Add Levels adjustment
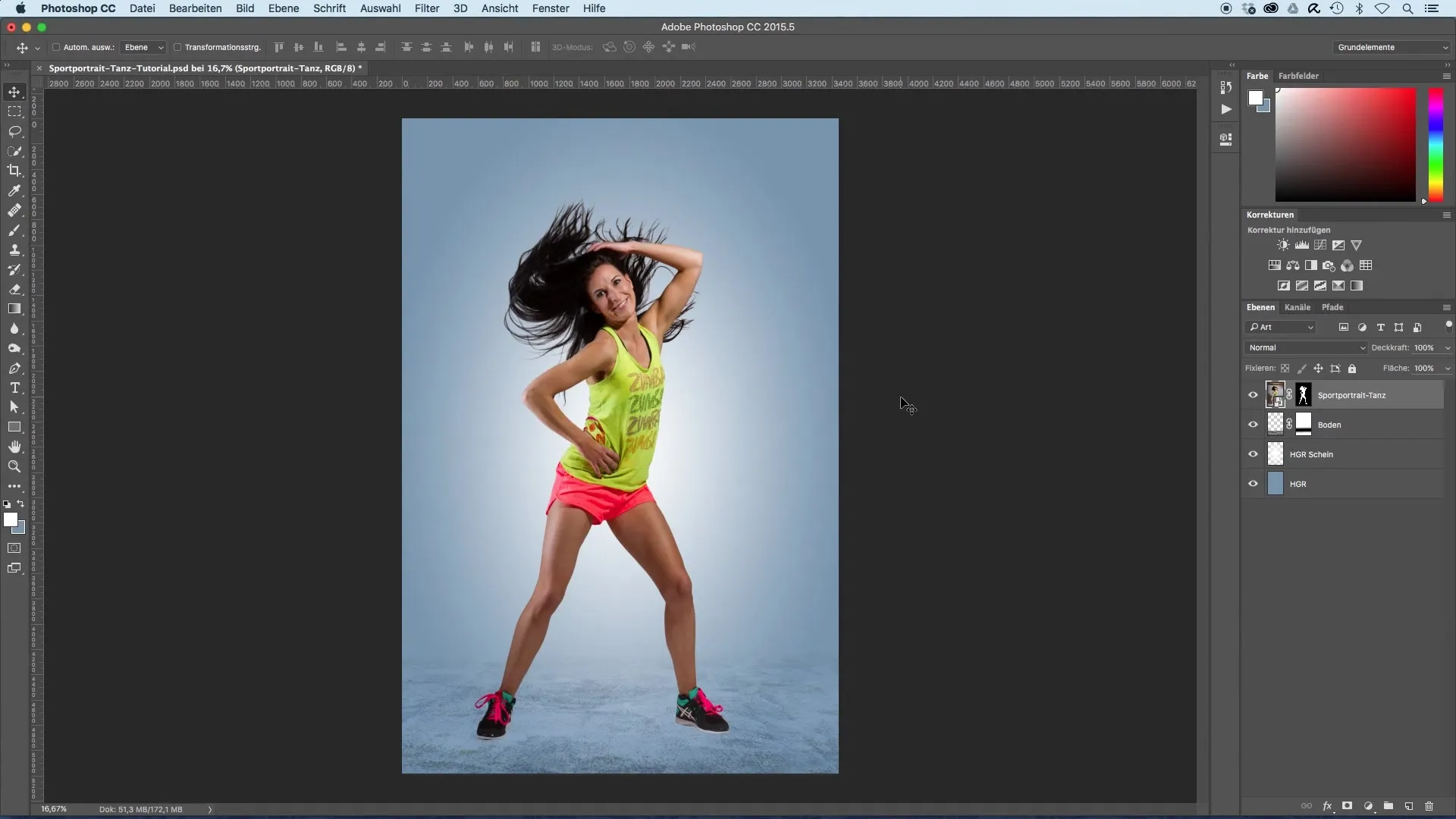 pos(1302,245)
